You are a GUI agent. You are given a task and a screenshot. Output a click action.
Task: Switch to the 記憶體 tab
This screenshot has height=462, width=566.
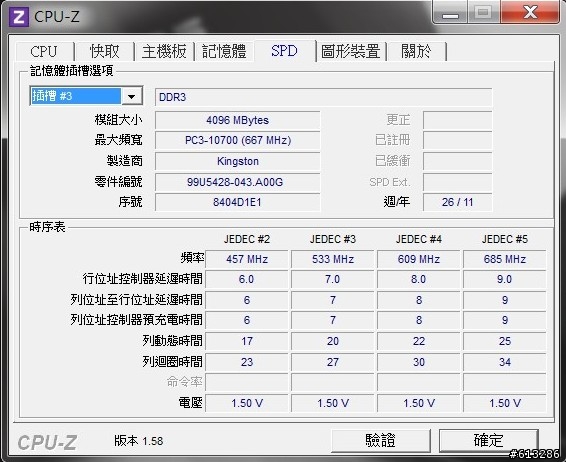[x=224, y=52]
